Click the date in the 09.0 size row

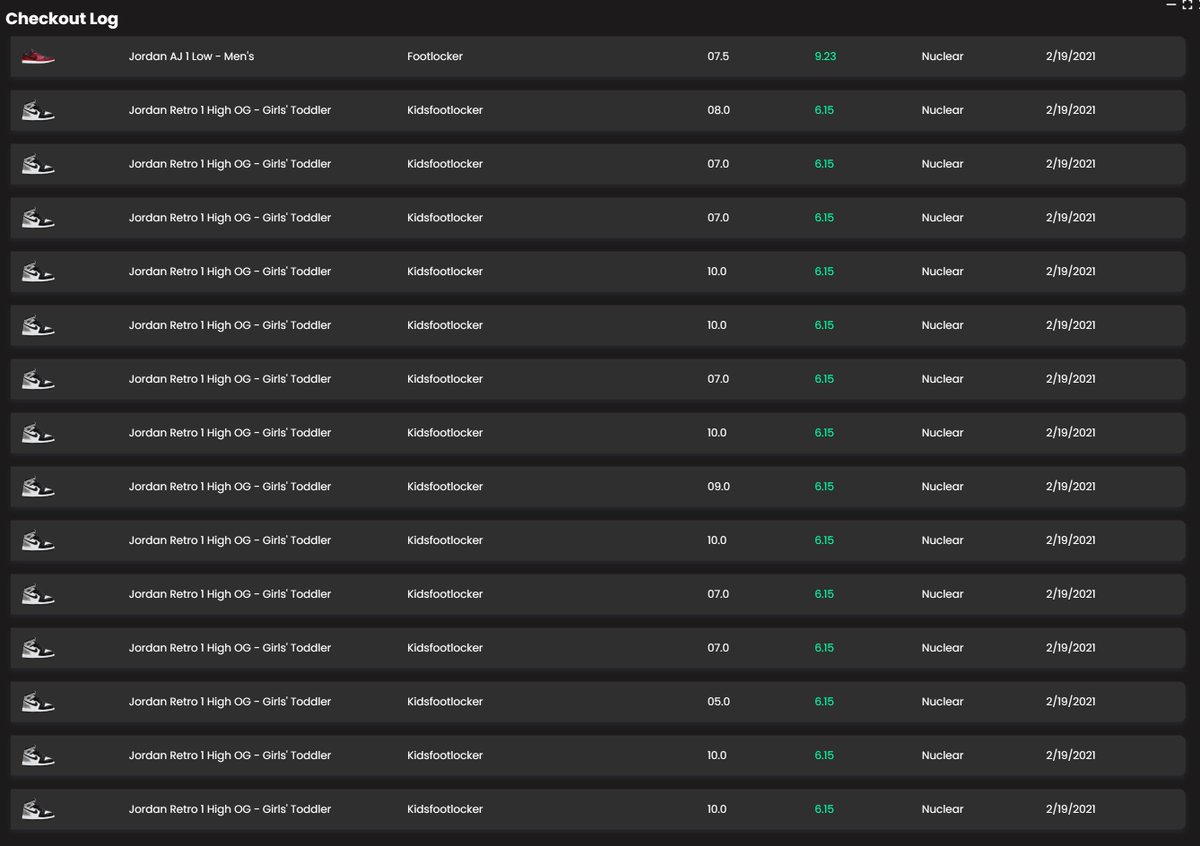[x=1070, y=486]
